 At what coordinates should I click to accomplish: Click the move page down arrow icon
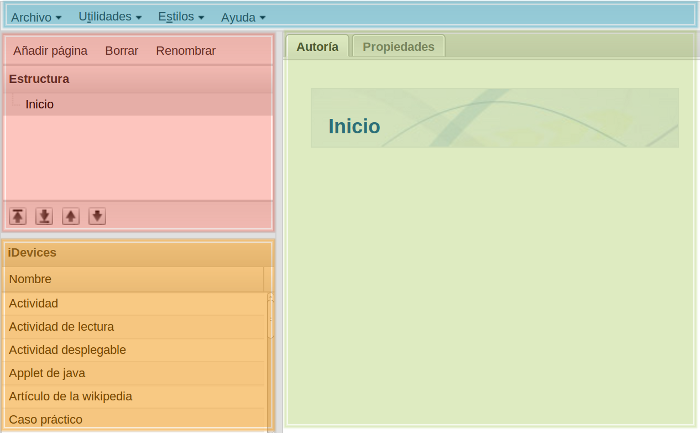click(x=97, y=216)
